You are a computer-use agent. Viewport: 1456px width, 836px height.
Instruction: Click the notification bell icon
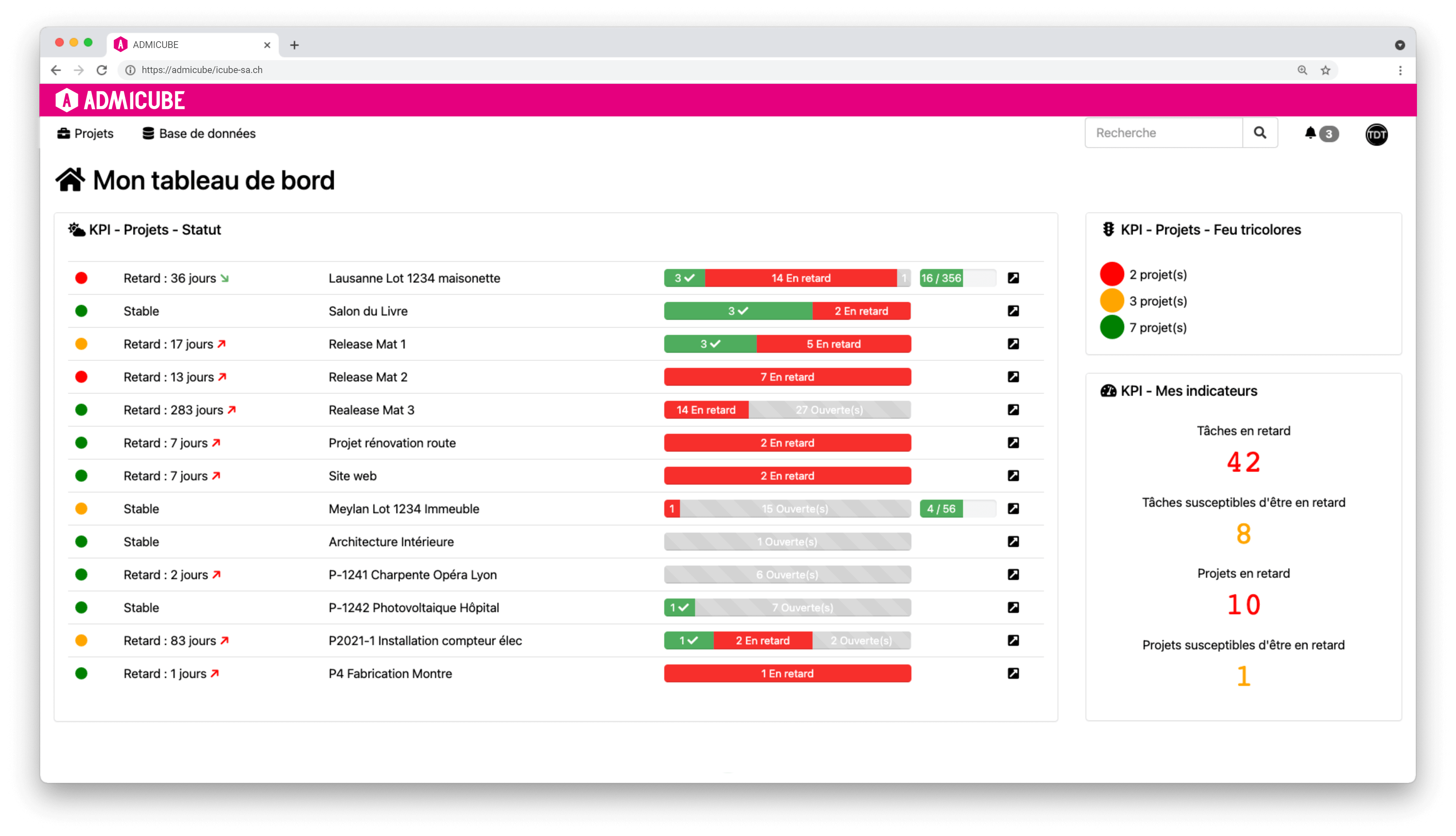point(1310,133)
